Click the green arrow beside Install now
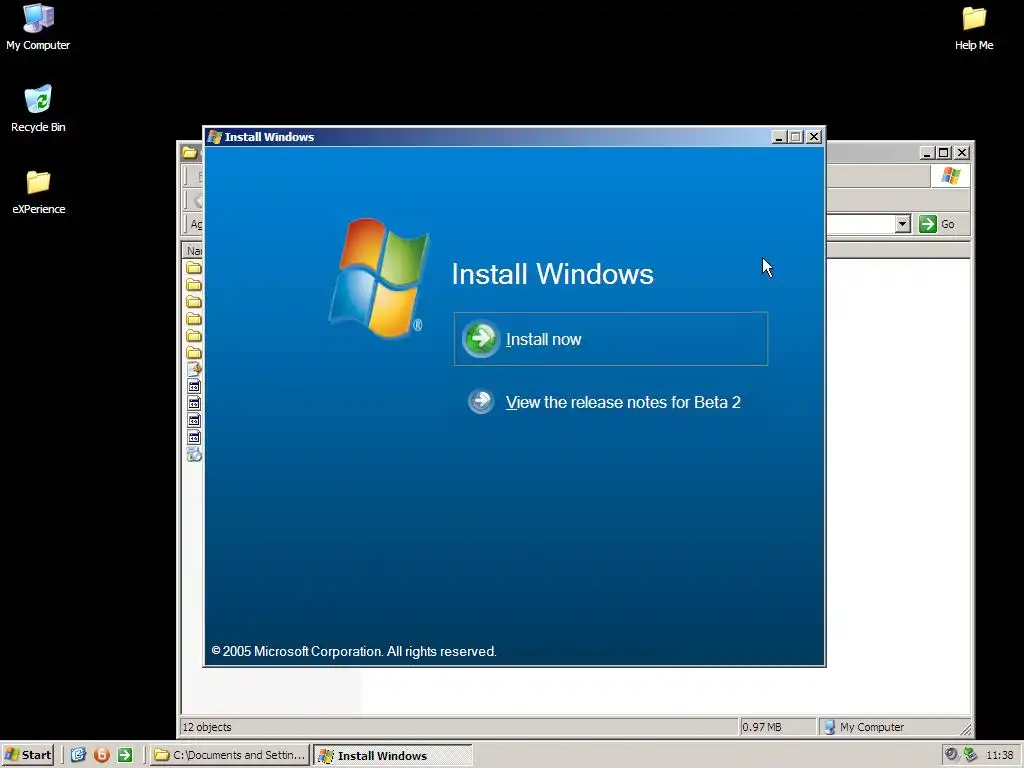 (481, 338)
